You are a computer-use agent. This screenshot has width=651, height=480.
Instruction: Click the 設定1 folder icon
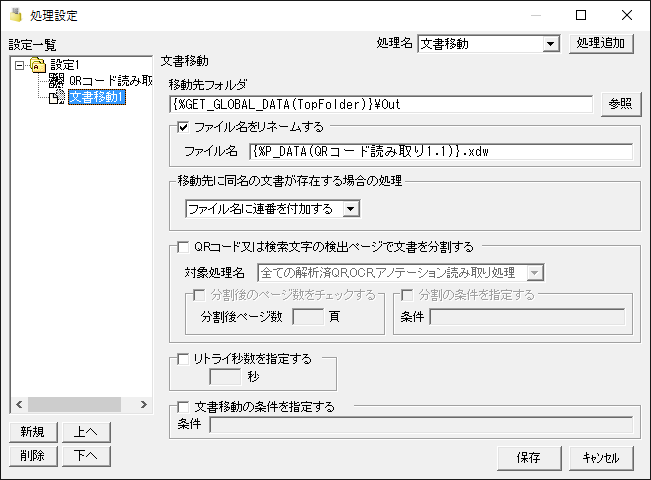38,65
